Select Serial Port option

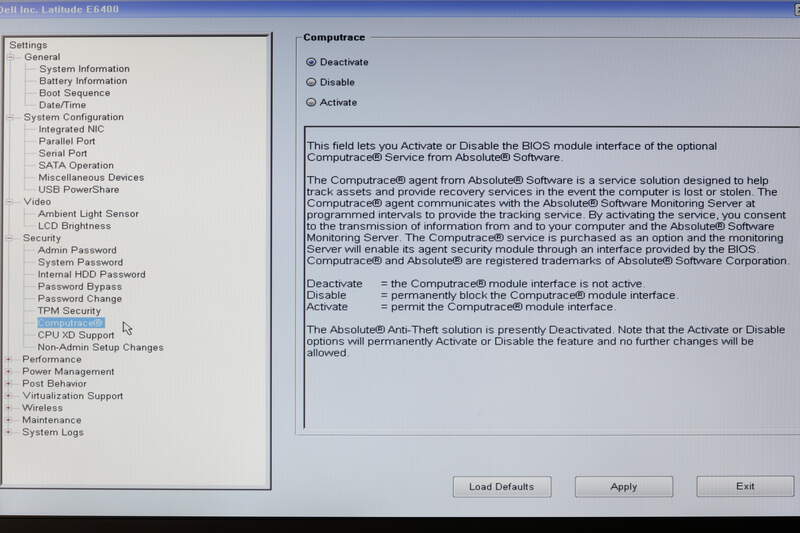point(63,154)
